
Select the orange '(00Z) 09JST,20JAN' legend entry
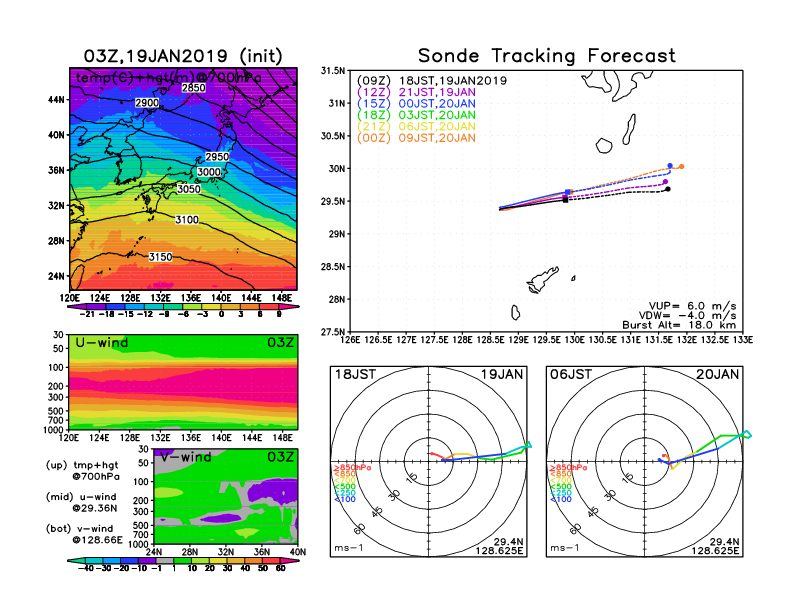pos(416,138)
